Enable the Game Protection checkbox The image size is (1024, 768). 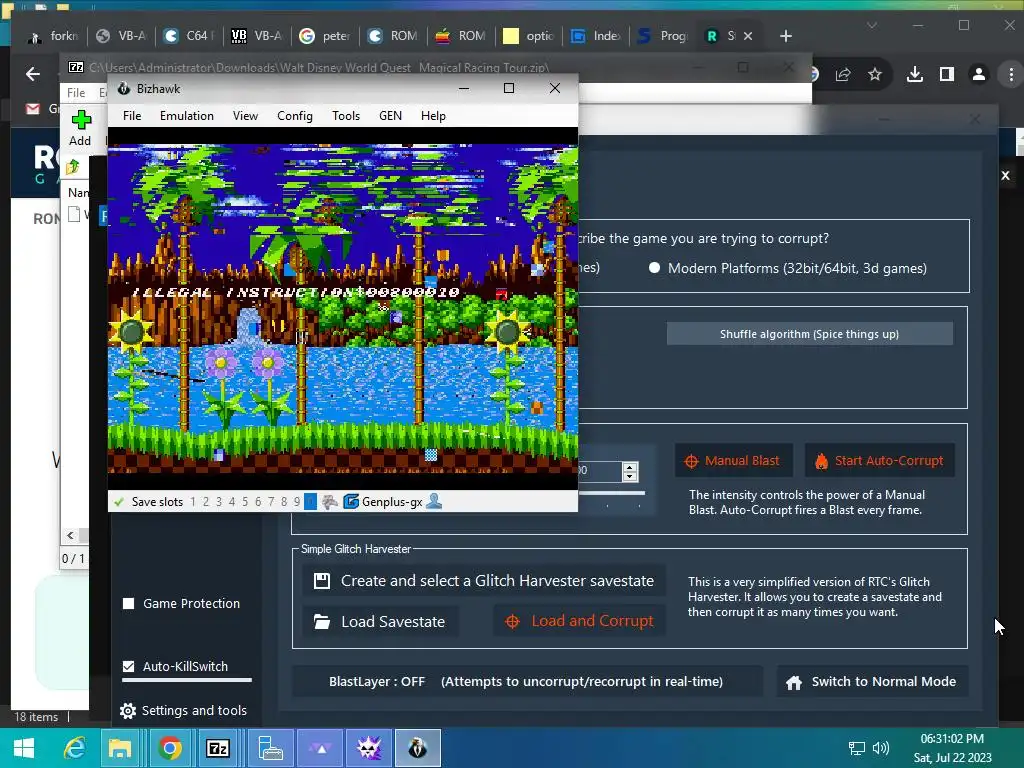pos(129,603)
